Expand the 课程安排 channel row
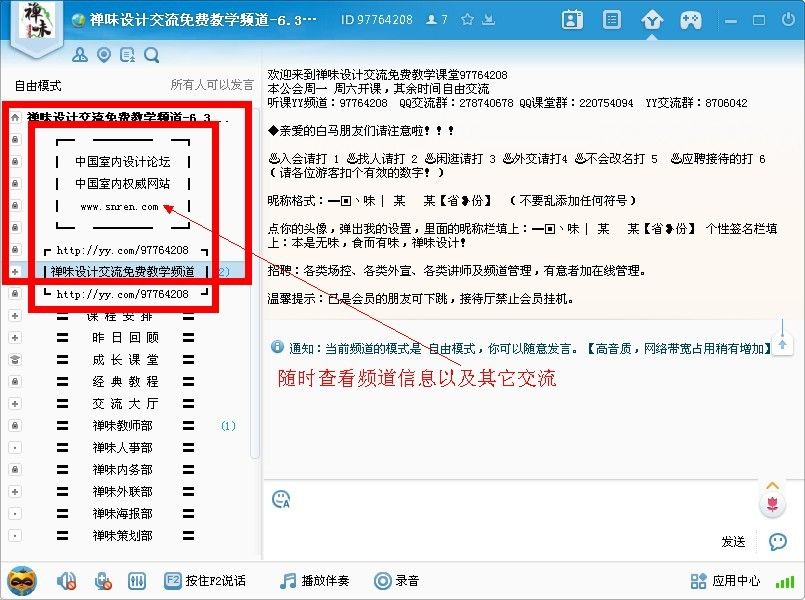 [15, 316]
